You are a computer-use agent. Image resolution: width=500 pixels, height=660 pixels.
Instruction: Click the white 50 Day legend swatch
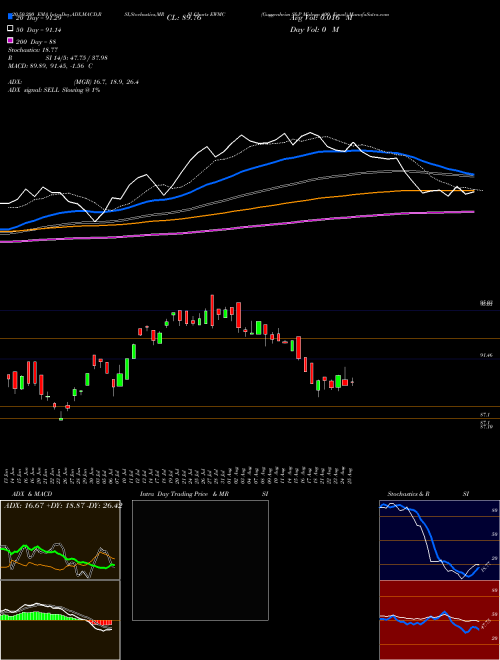10,29
